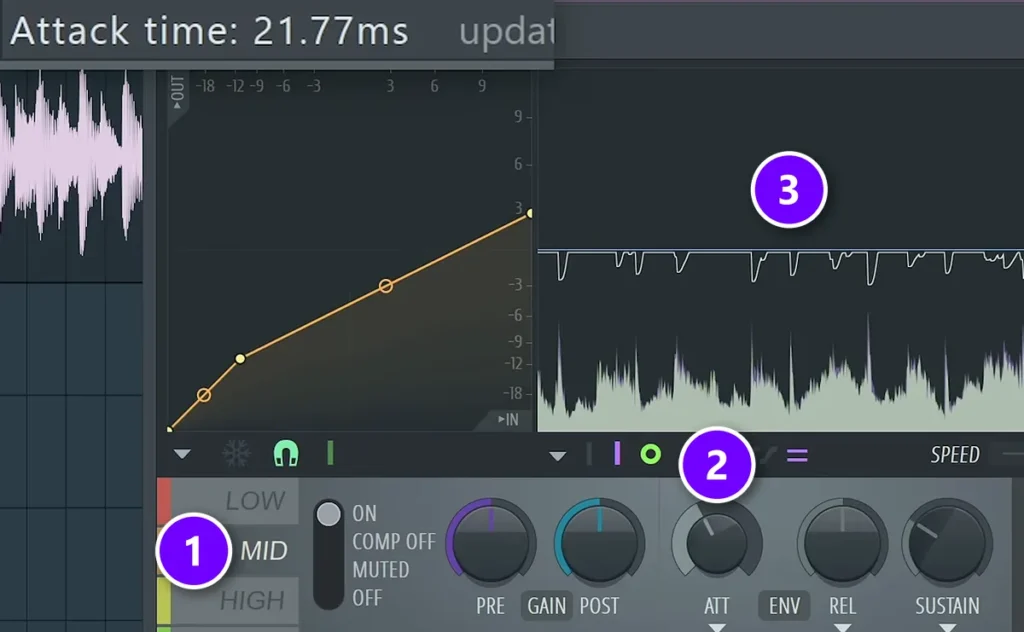Open the arrow menu below REL

tap(842, 627)
